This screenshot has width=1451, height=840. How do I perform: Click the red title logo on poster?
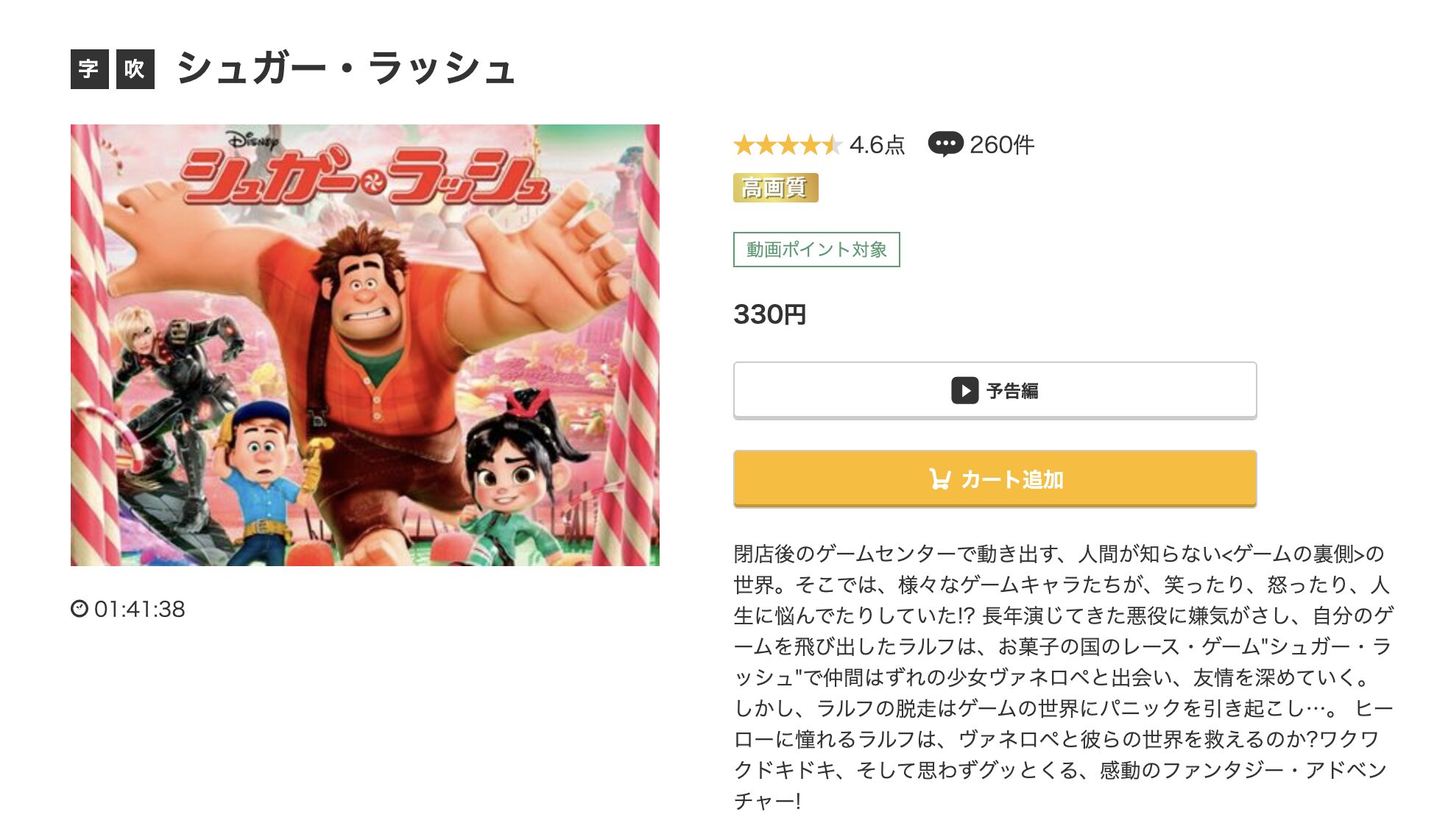tap(364, 177)
